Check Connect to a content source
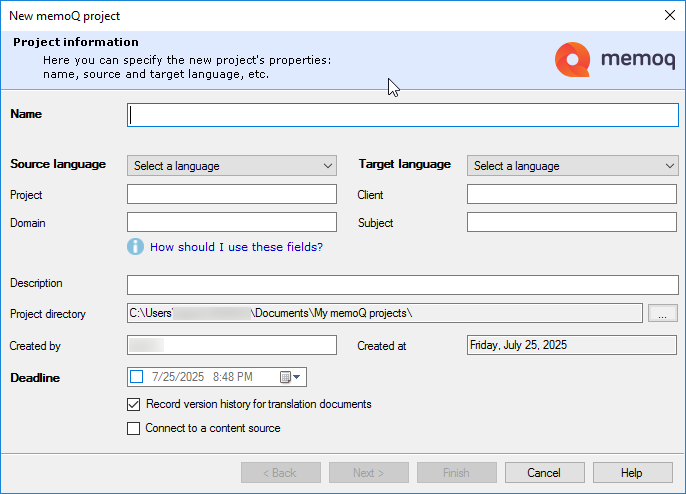The image size is (686, 494). 134,429
